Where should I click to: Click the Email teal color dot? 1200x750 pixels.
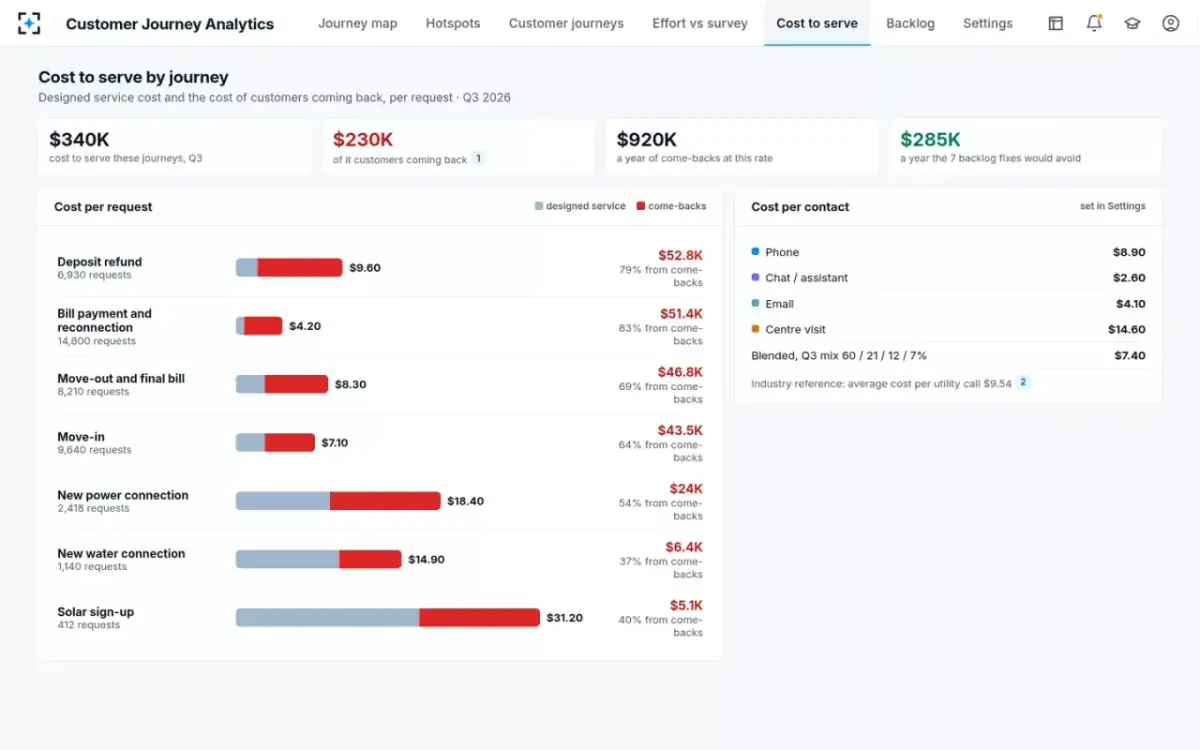point(755,303)
